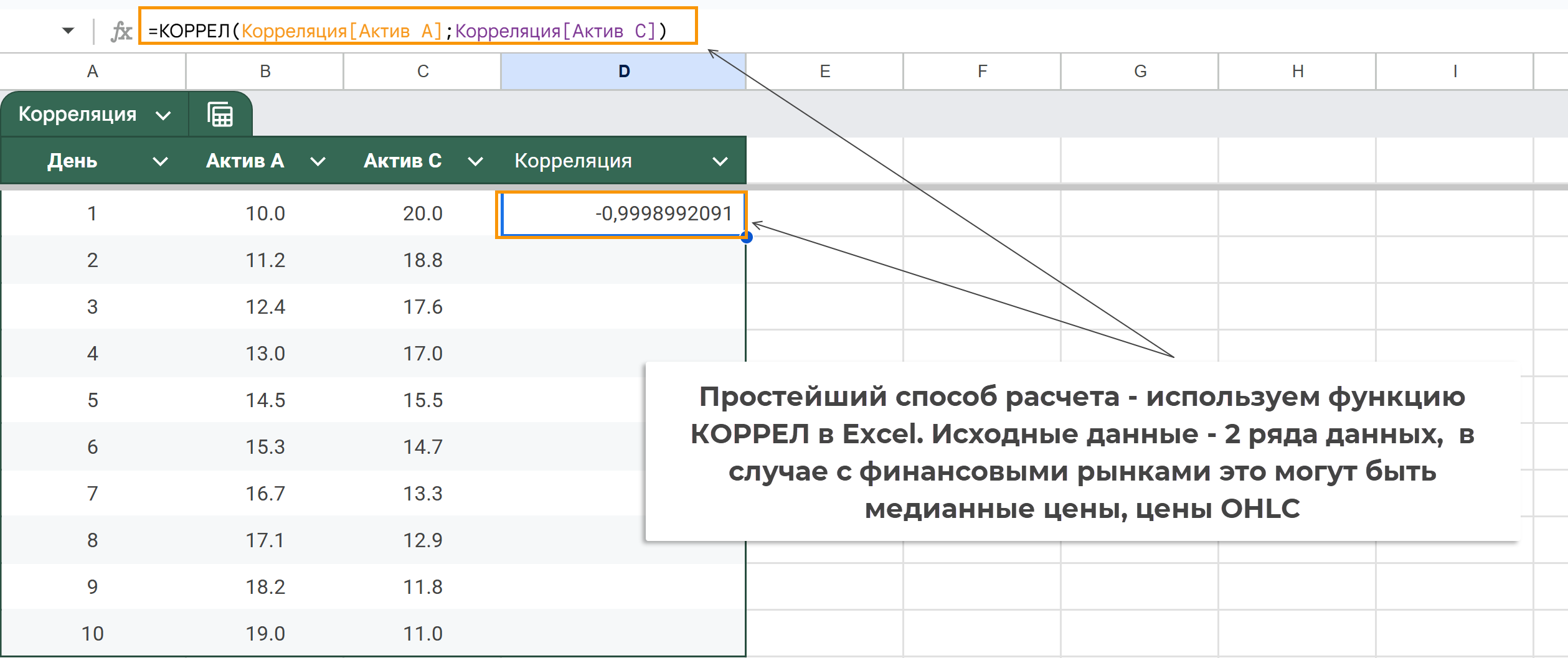The width and height of the screenshot is (1568, 658).
Task: Select column H header
Action: click(1297, 72)
